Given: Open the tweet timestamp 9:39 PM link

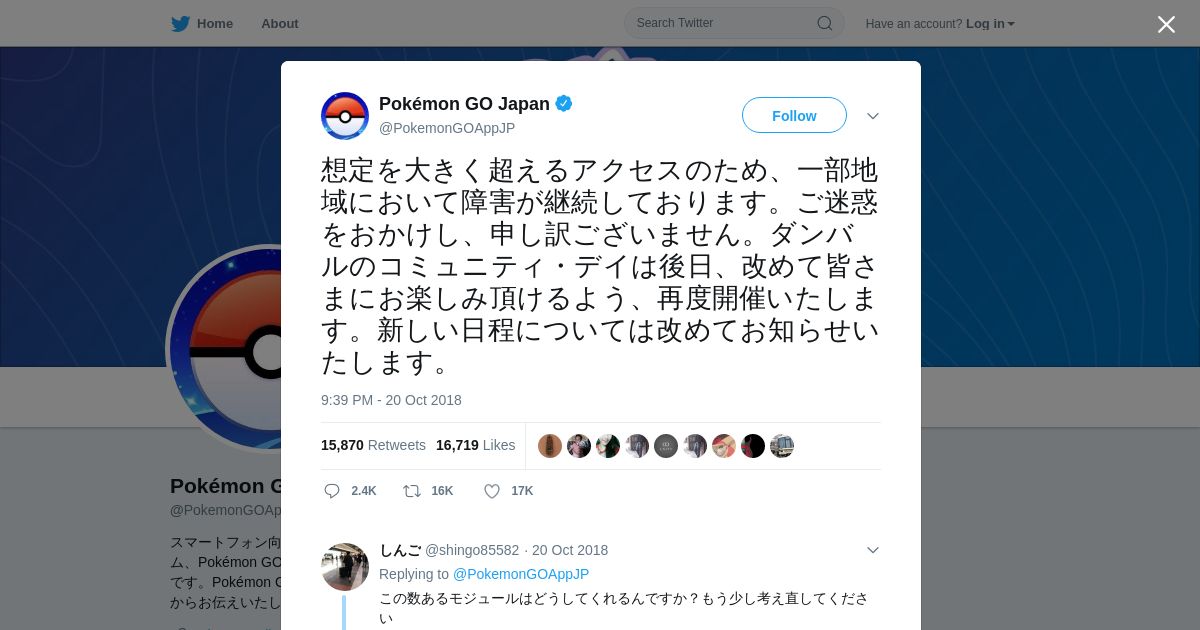Looking at the screenshot, I should (391, 400).
